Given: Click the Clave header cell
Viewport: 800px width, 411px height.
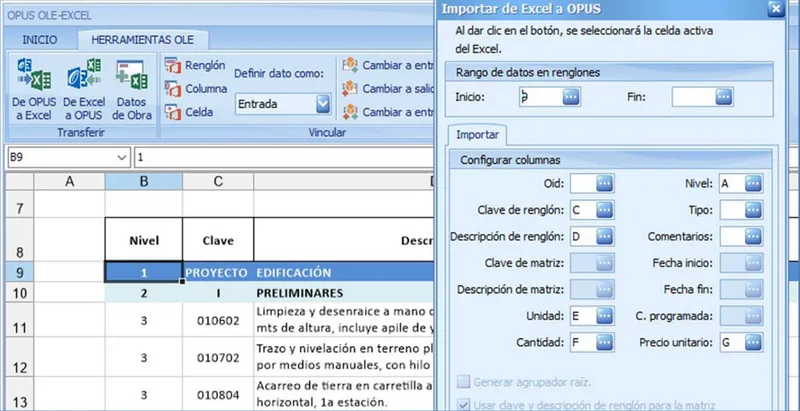Looking at the screenshot, I should pyautogui.click(x=218, y=240).
